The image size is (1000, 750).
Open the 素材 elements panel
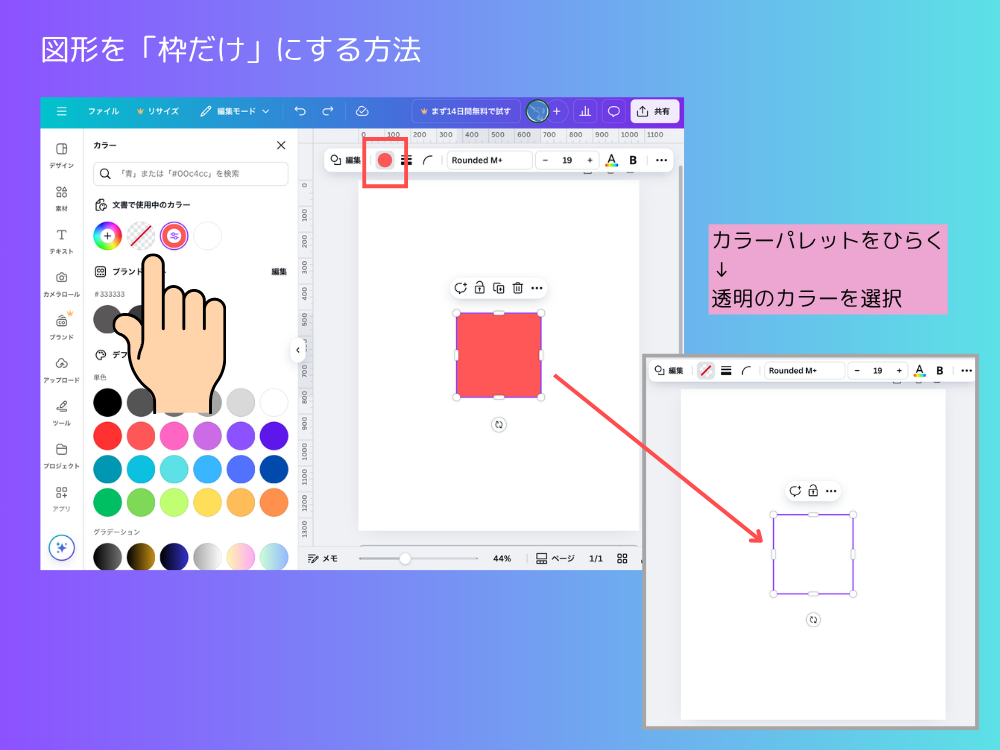point(62,198)
